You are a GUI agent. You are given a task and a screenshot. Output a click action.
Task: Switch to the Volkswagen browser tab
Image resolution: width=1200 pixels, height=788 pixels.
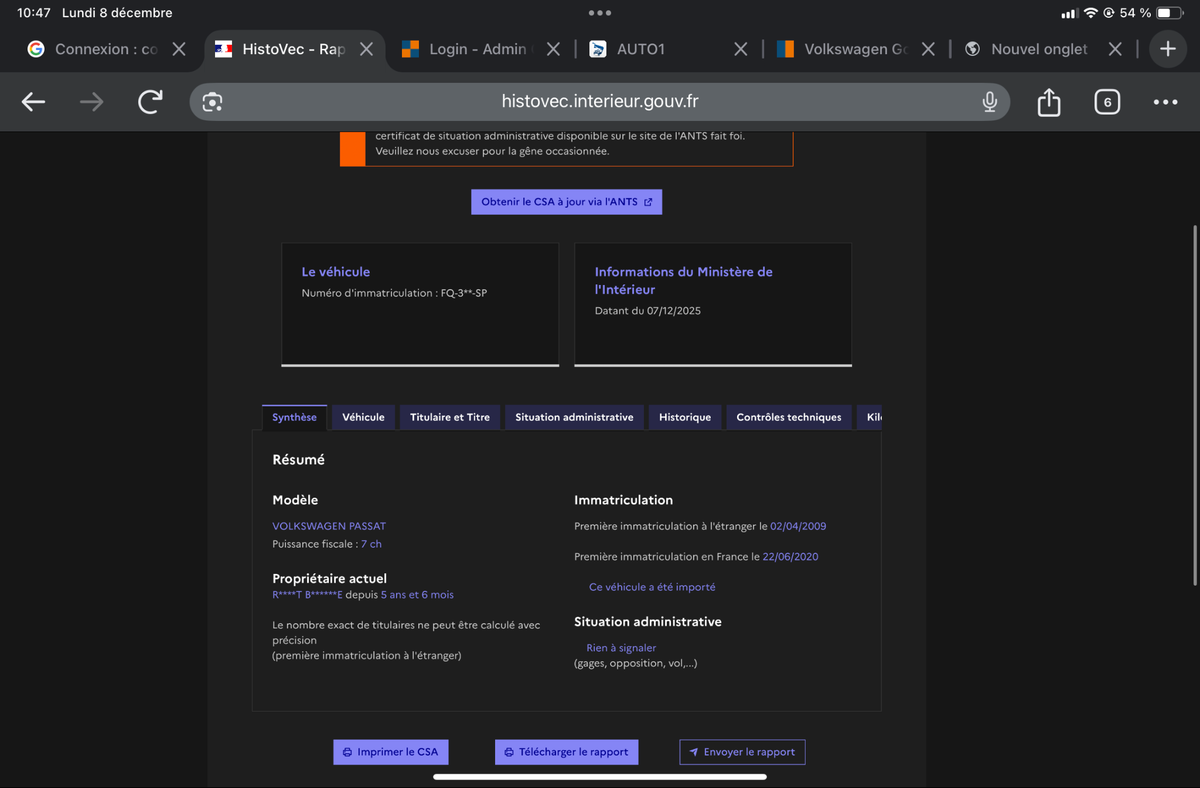[x=845, y=49]
